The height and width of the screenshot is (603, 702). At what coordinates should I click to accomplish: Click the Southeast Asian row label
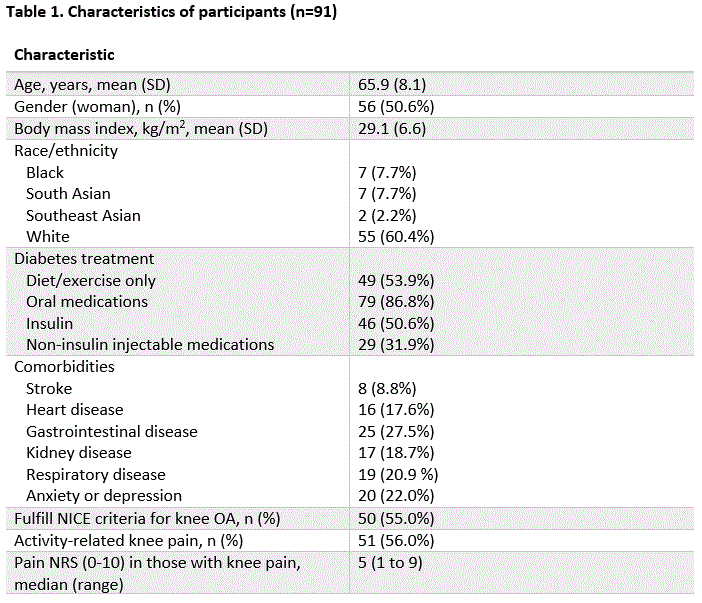[83, 215]
